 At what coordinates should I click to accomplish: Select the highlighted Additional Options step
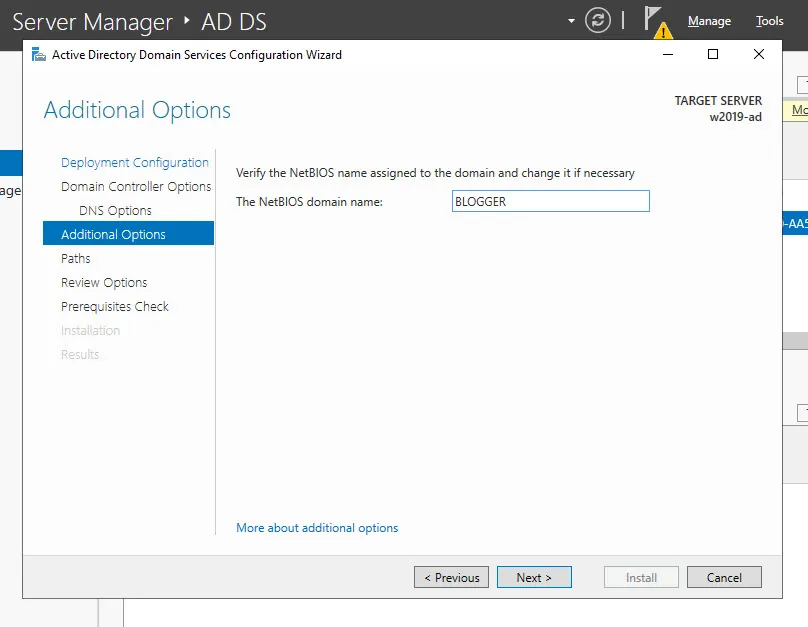(x=113, y=235)
